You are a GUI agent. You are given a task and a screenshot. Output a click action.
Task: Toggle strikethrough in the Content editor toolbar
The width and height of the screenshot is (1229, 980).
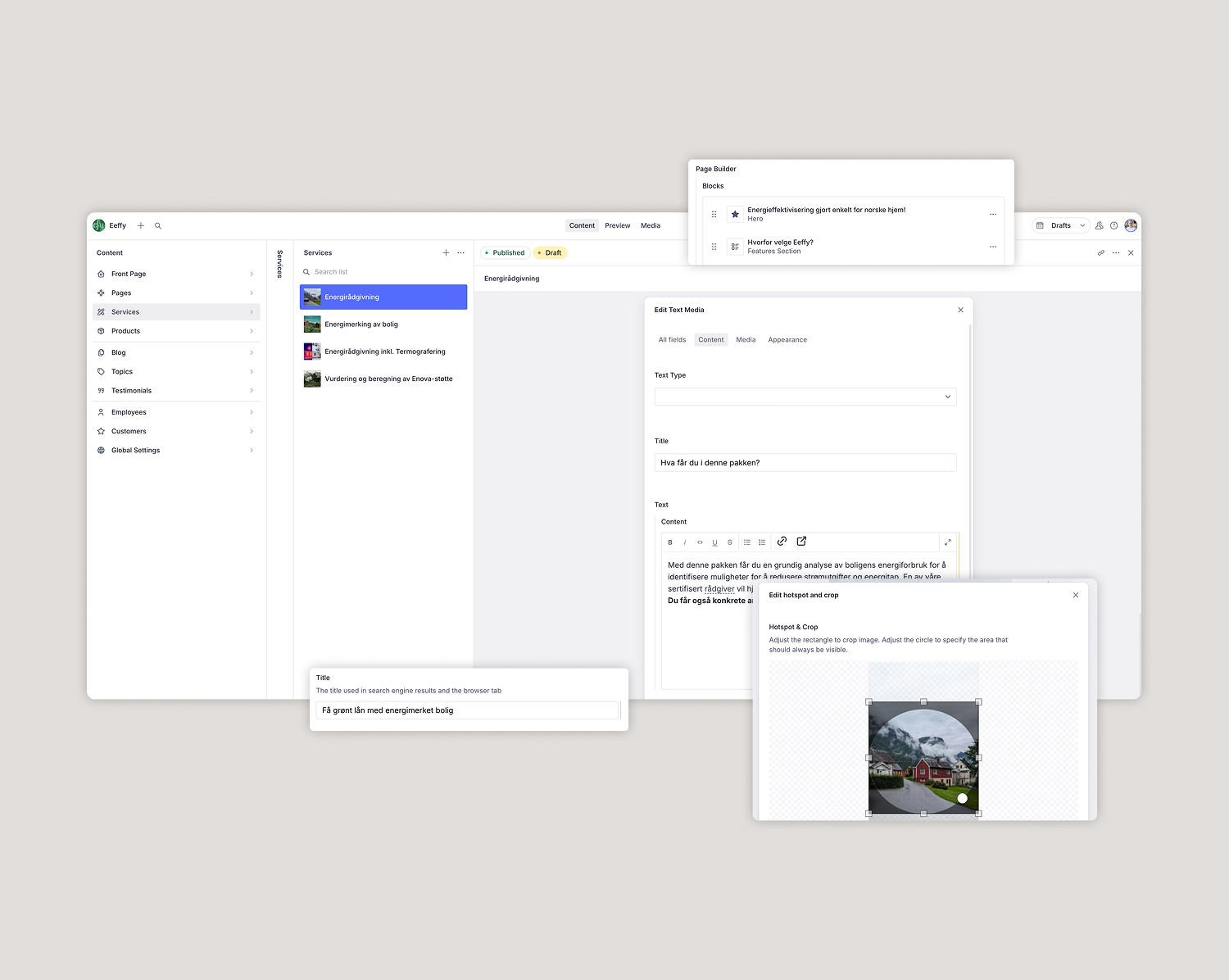[x=730, y=542]
